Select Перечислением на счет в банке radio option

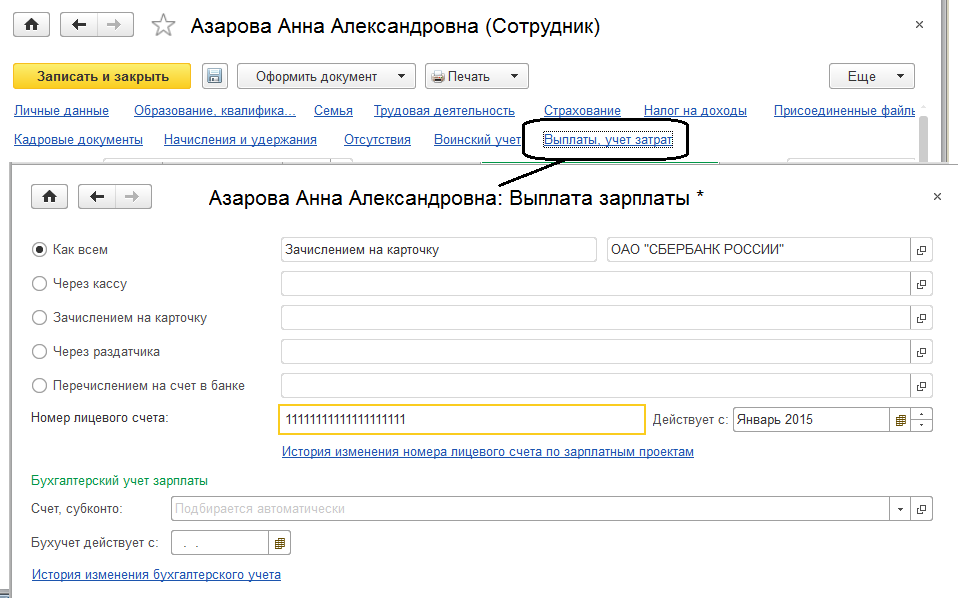(39, 386)
